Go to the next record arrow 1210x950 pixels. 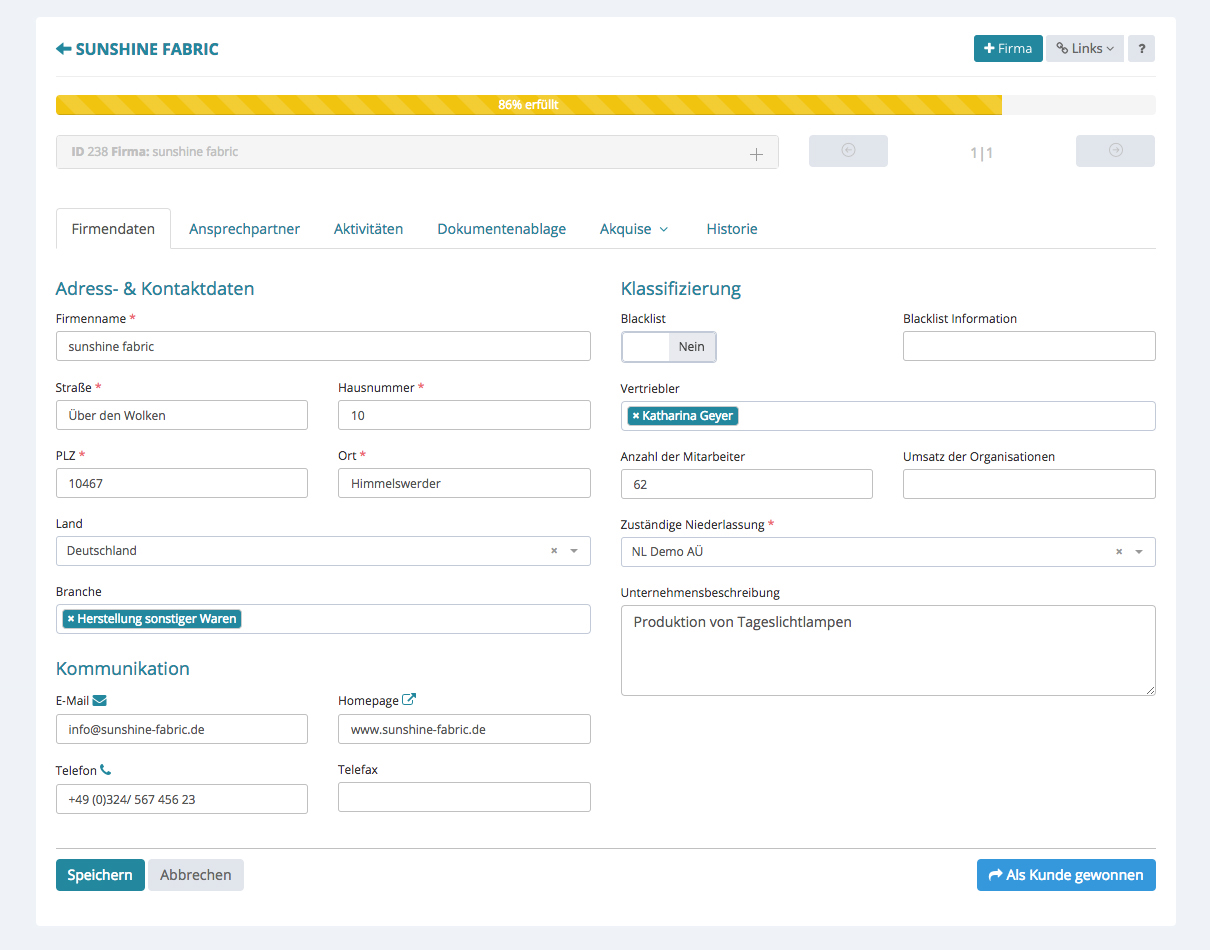click(x=1115, y=151)
